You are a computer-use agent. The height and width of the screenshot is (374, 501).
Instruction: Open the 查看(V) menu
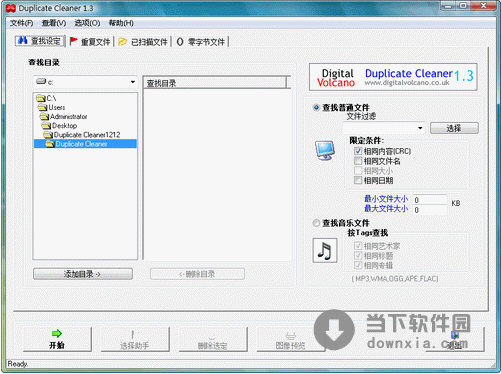click(x=54, y=23)
